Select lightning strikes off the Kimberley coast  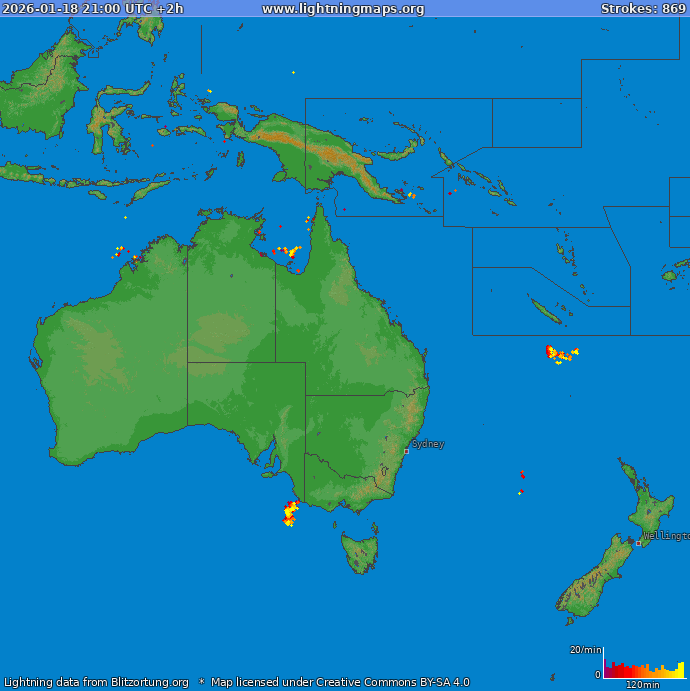tap(119, 251)
